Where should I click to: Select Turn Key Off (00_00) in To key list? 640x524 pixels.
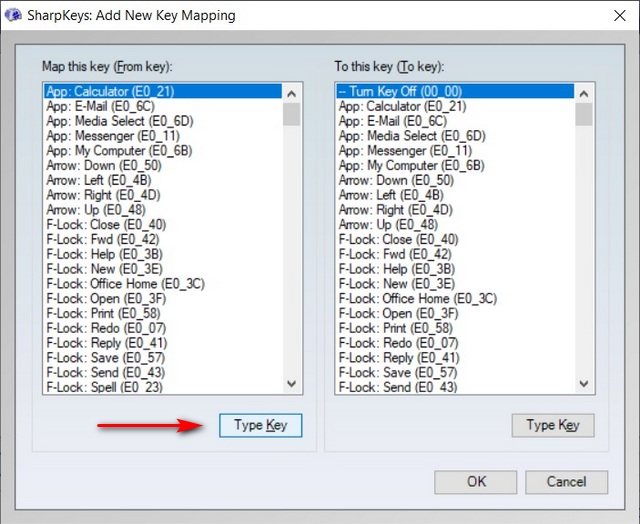pyautogui.click(x=400, y=92)
